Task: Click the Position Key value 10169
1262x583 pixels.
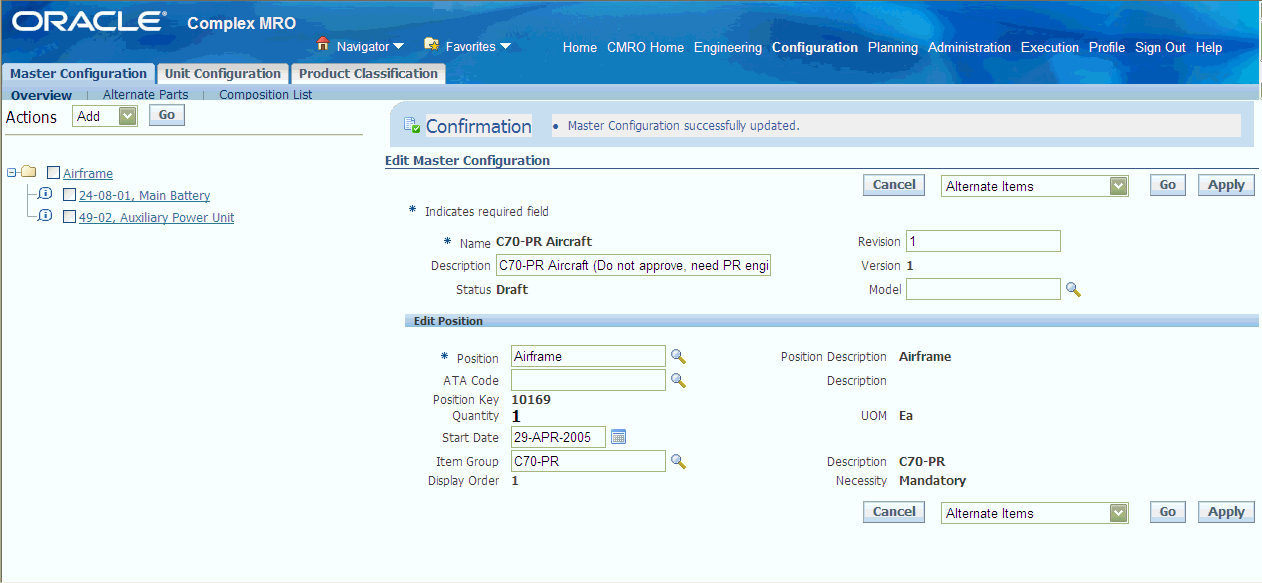Action: coord(531,400)
